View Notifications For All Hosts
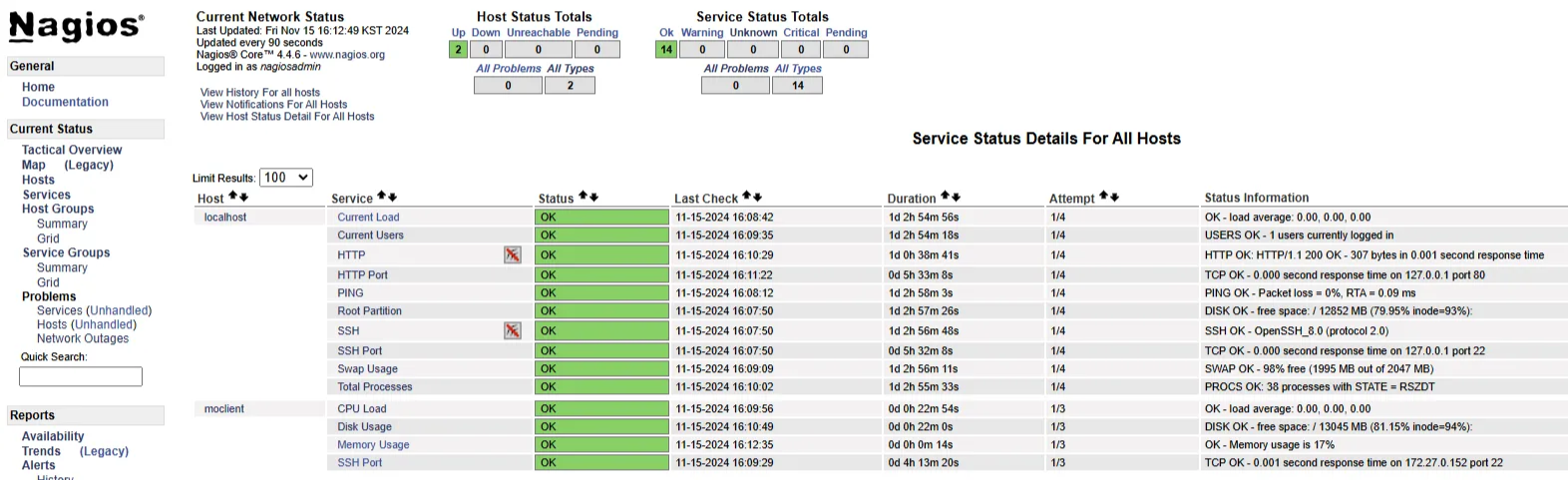The width and height of the screenshot is (1568, 480). click(274, 104)
